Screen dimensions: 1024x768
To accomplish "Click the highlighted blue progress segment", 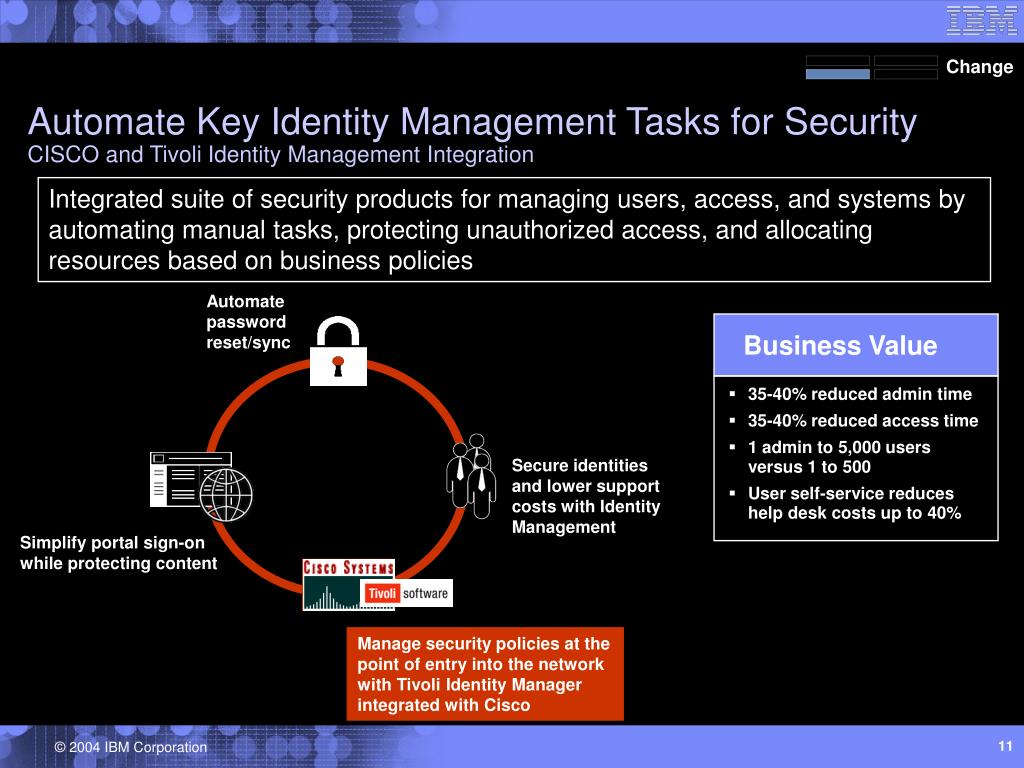I will 837,74.
